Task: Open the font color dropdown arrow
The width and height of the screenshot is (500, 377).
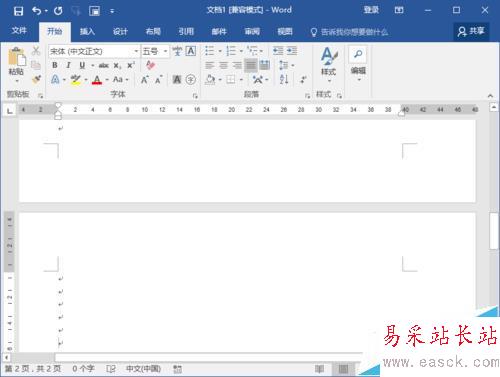Action: click(107, 80)
